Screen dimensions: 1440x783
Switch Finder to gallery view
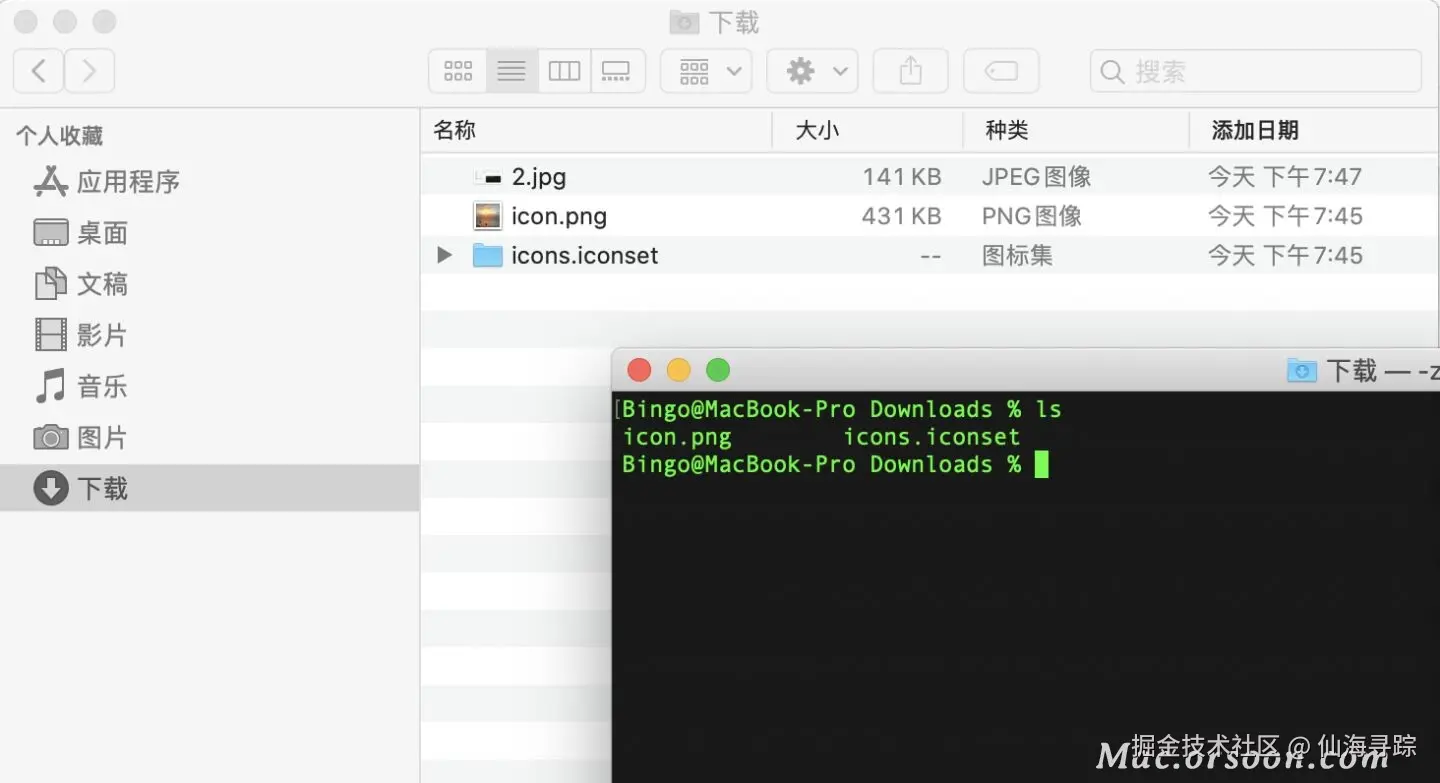point(617,71)
